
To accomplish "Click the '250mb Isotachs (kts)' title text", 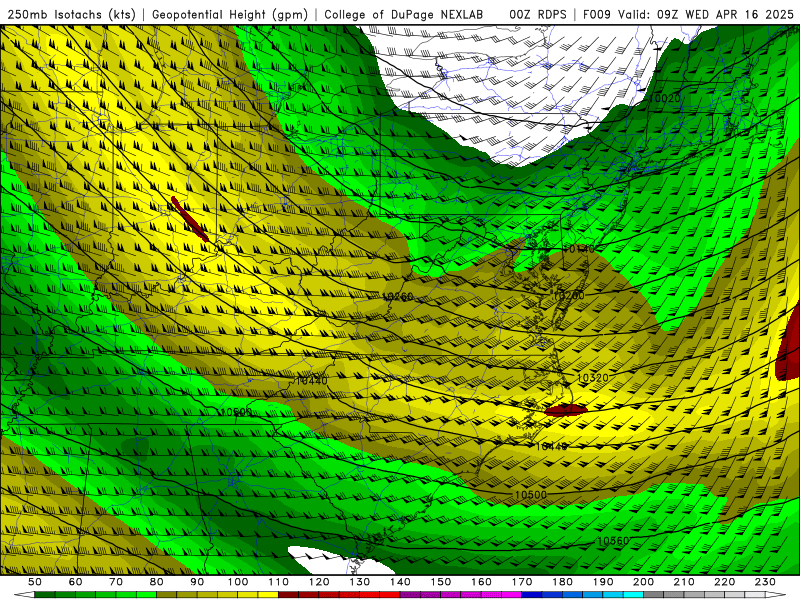I will pyautogui.click(x=72, y=14).
